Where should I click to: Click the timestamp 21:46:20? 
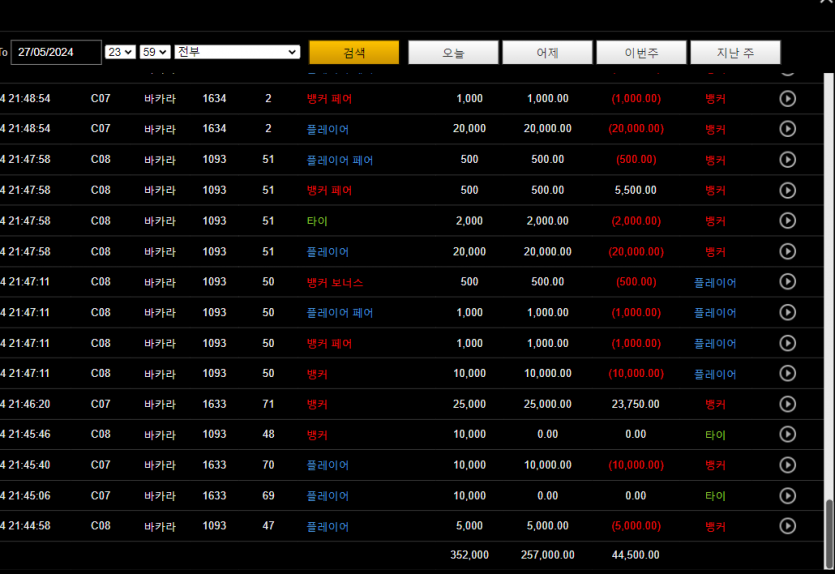tap(29, 404)
